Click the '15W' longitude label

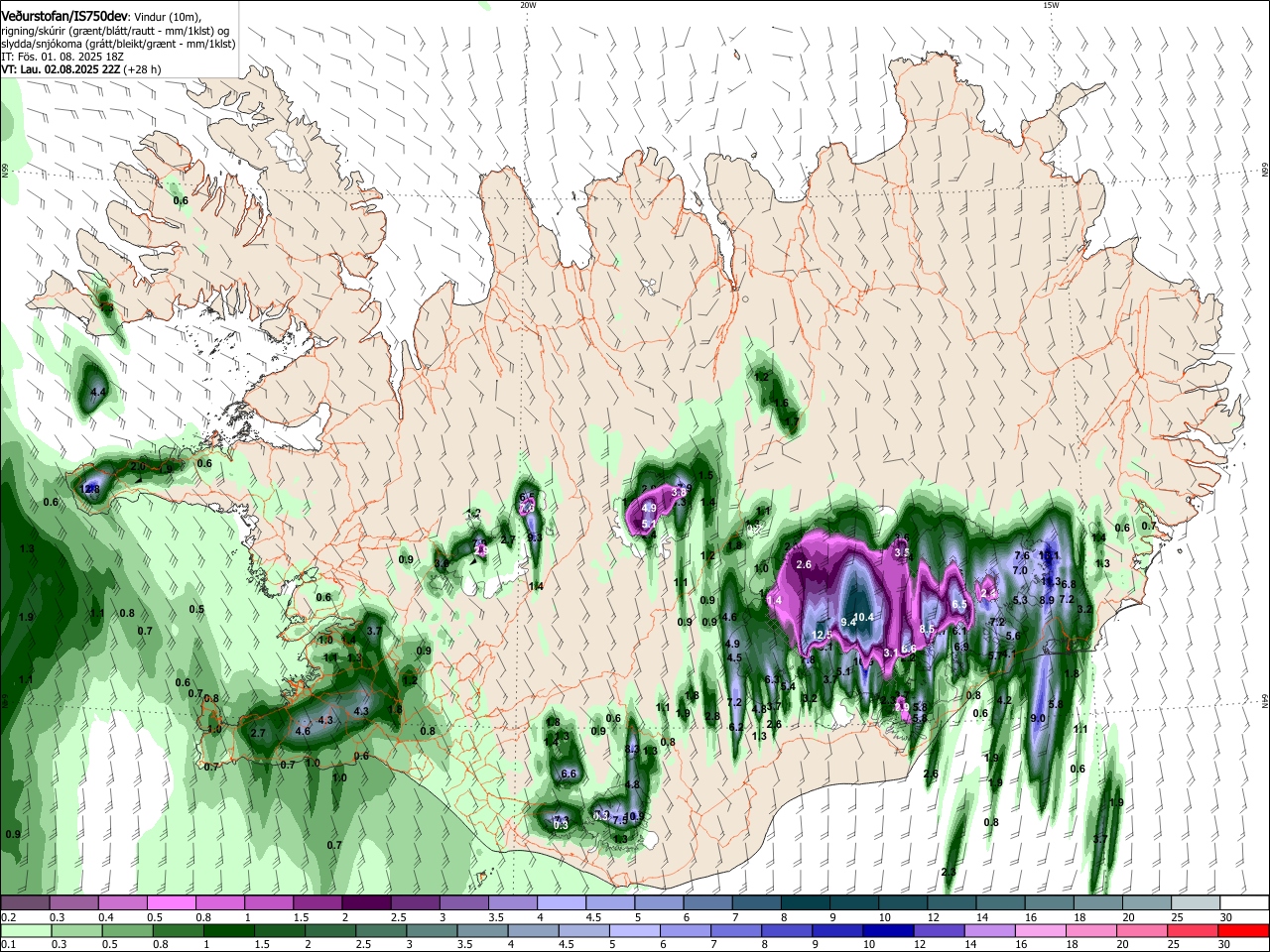(x=1051, y=4)
